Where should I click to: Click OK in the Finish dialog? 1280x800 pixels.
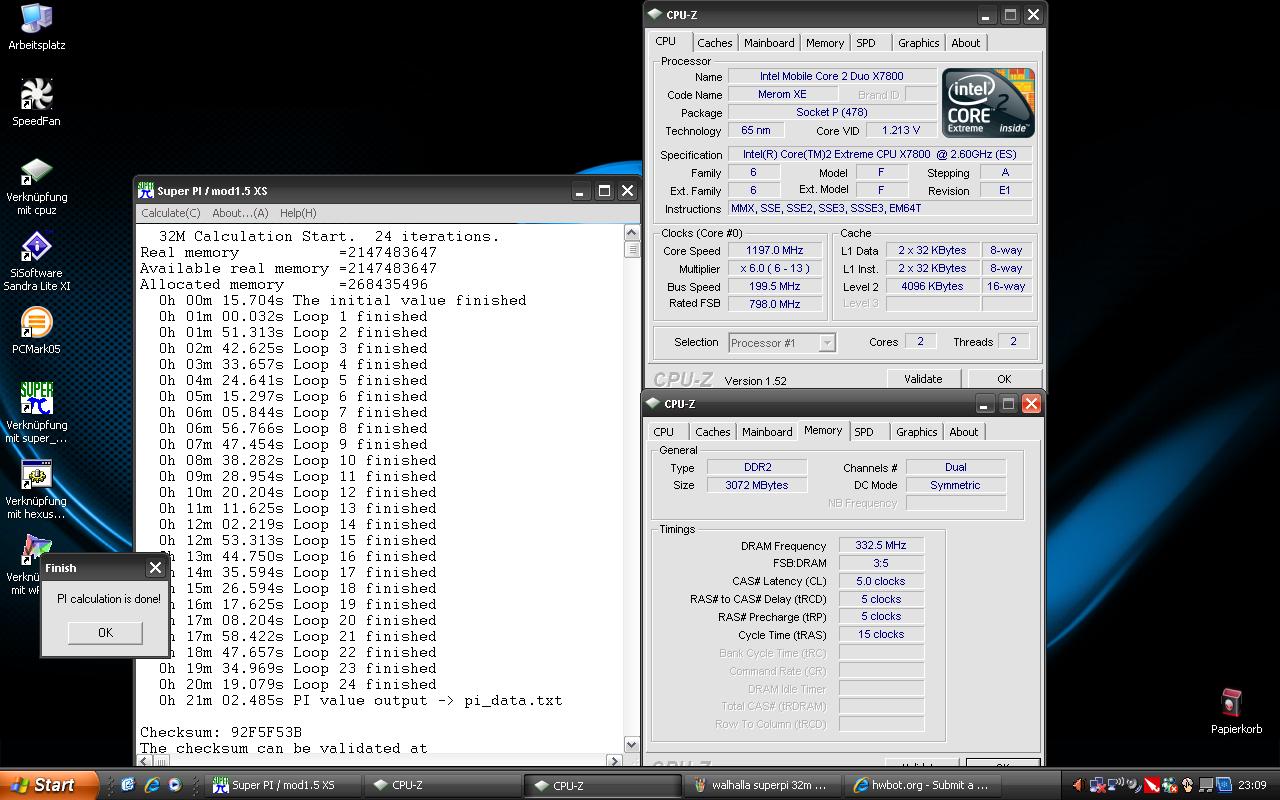[105, 632]
